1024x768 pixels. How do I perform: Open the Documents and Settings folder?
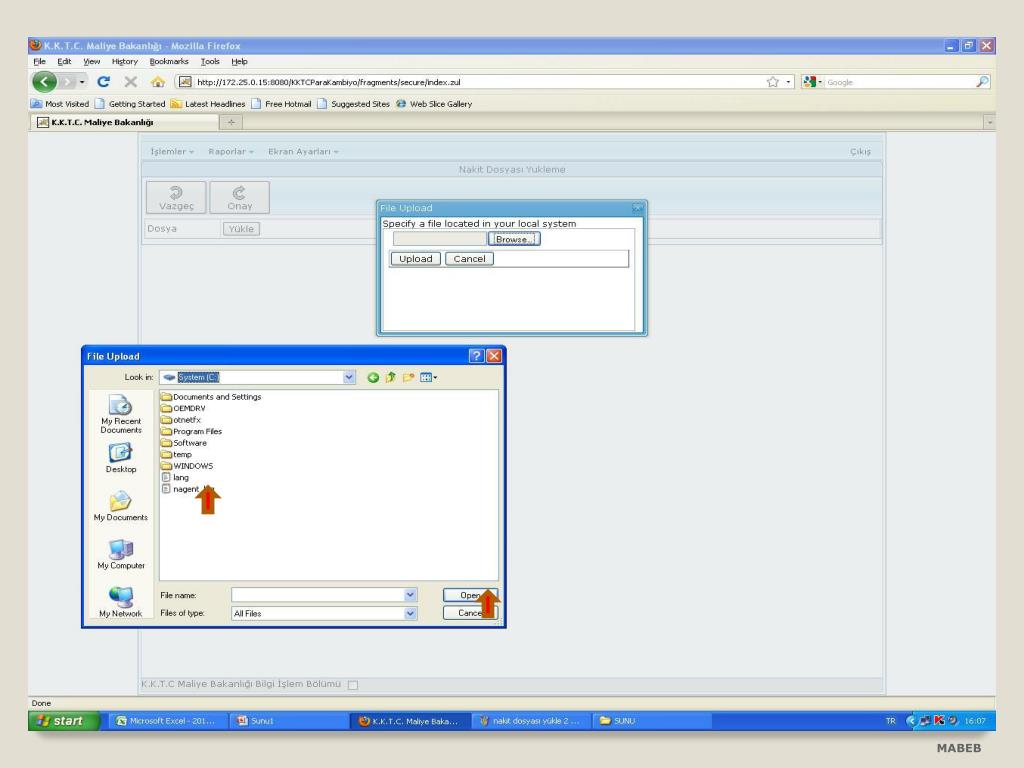point(211,397)
